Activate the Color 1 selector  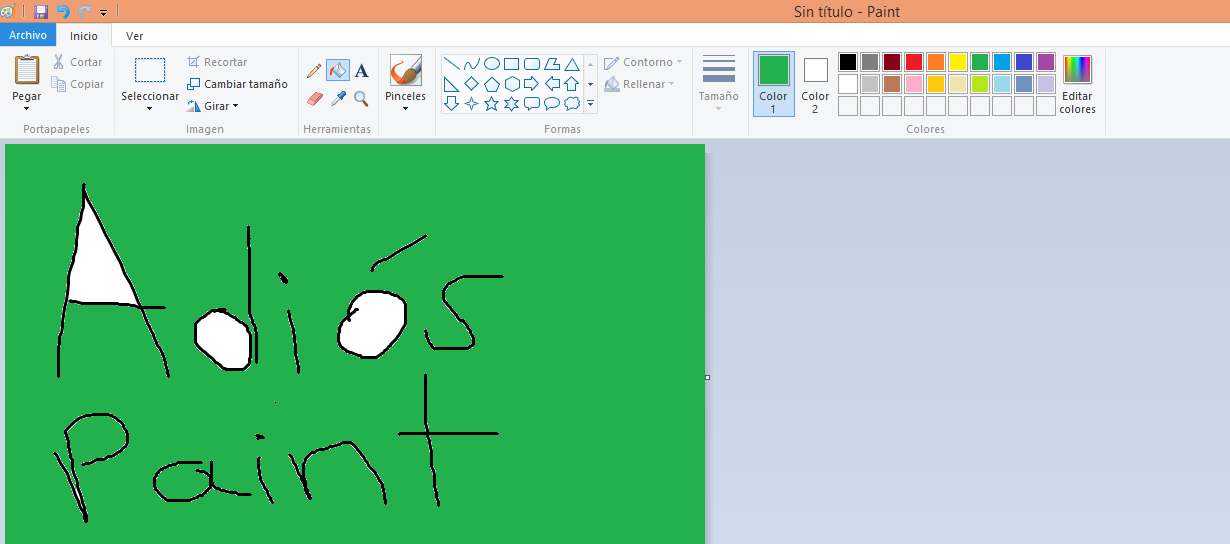(x=773, y=84)
